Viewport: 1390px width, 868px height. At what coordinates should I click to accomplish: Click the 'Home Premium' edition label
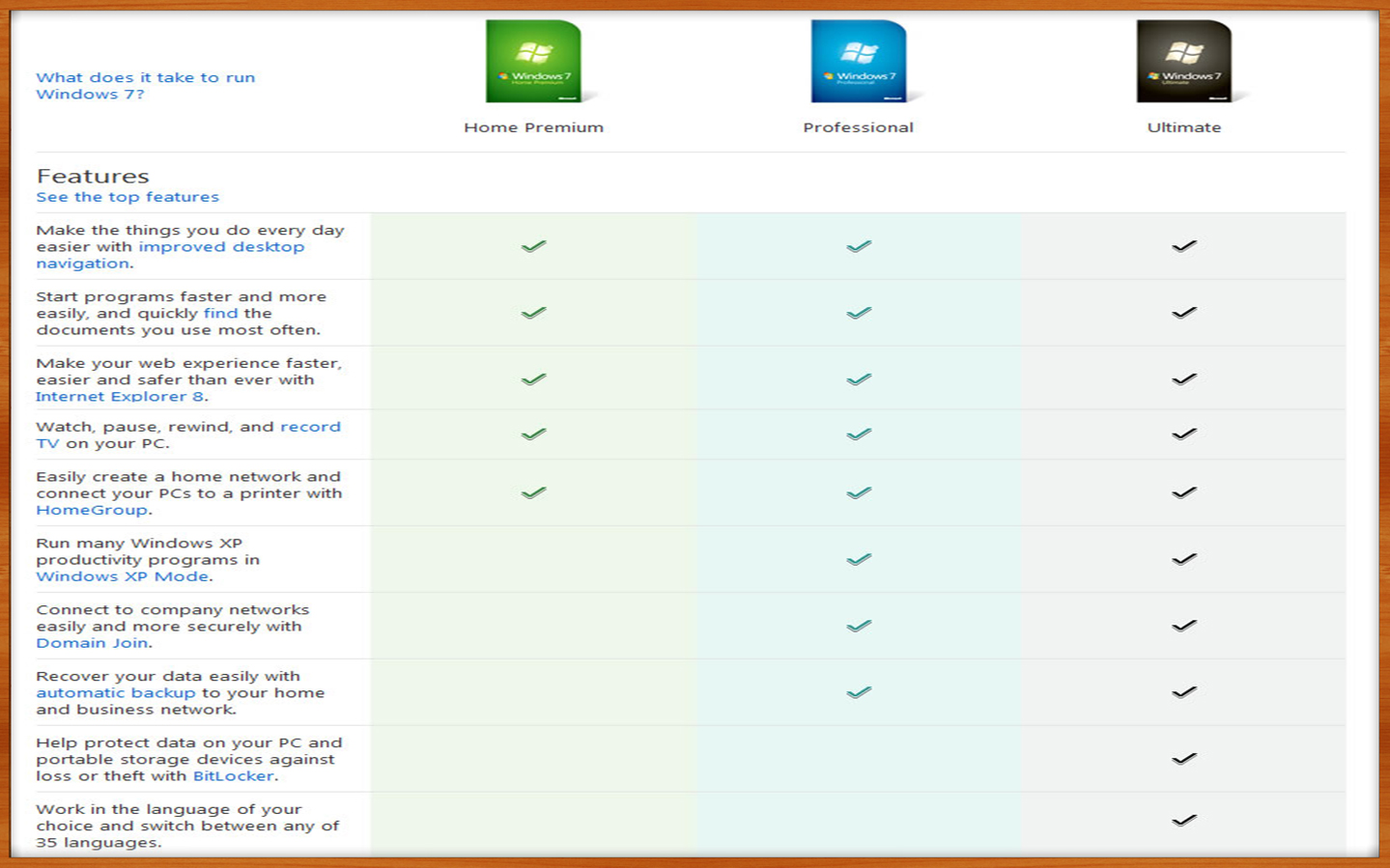click(533, 127)
